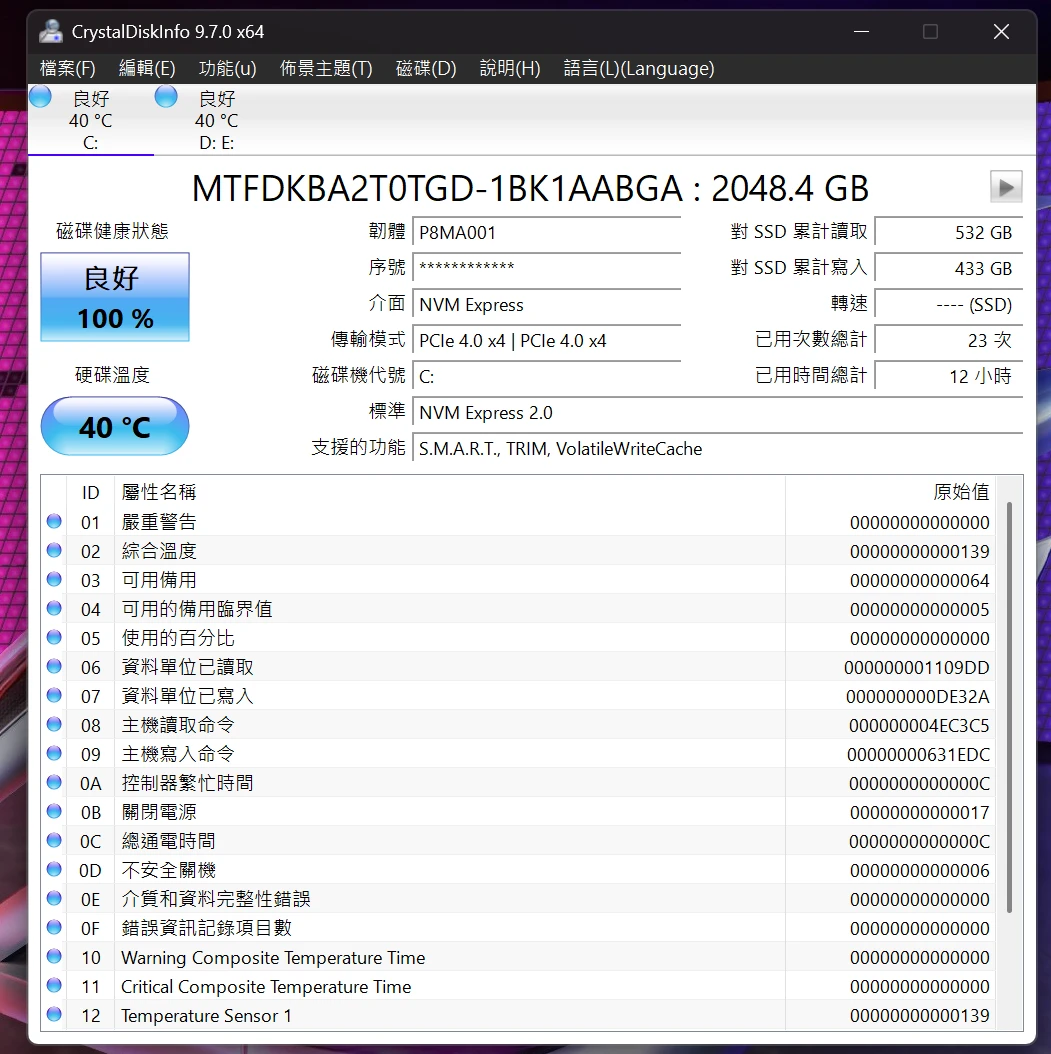1051x1054 pixels.
Task: Toggle the 良好 100% health status button
Action: click(x=114, y=296)
